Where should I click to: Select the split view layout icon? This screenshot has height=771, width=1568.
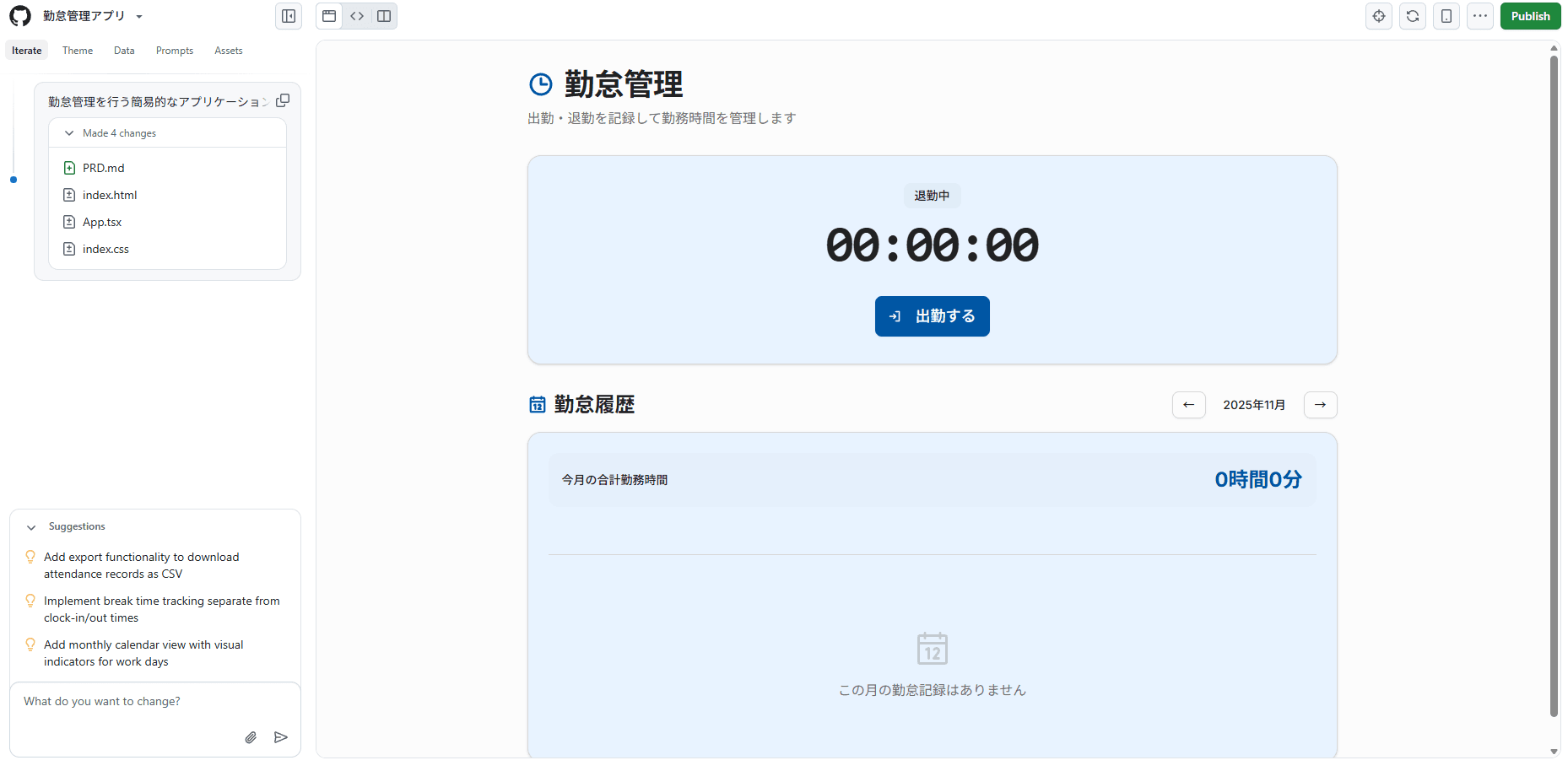click(384, 16)
